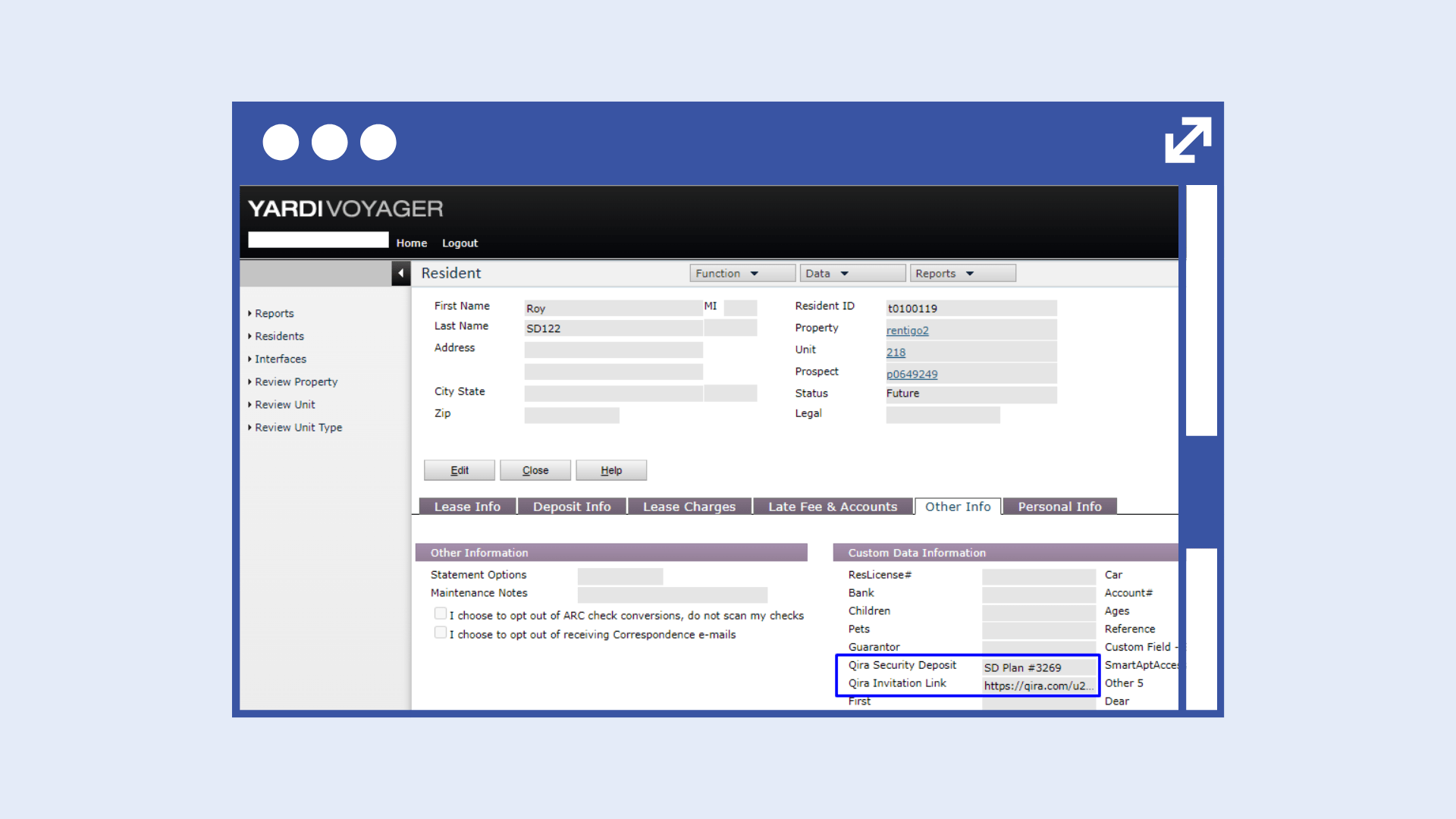Check the ARC check conversions opt-out box
The height and width of the screenshot is (819, 1456).
[440, 613]
